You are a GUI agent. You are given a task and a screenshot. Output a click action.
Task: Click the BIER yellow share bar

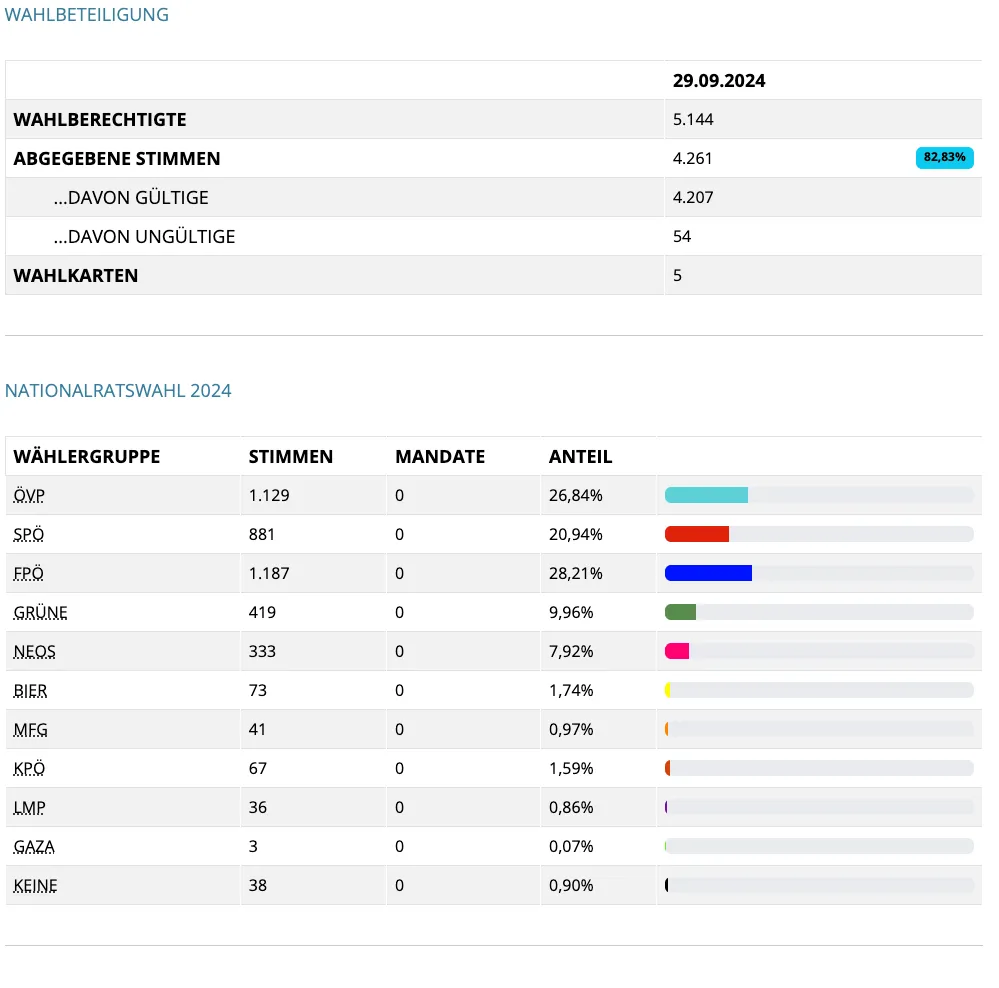[667, 690]
